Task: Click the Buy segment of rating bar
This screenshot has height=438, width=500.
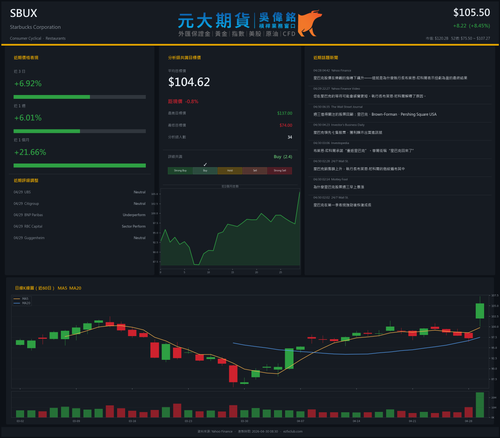Action: click(x=205, y=171)
